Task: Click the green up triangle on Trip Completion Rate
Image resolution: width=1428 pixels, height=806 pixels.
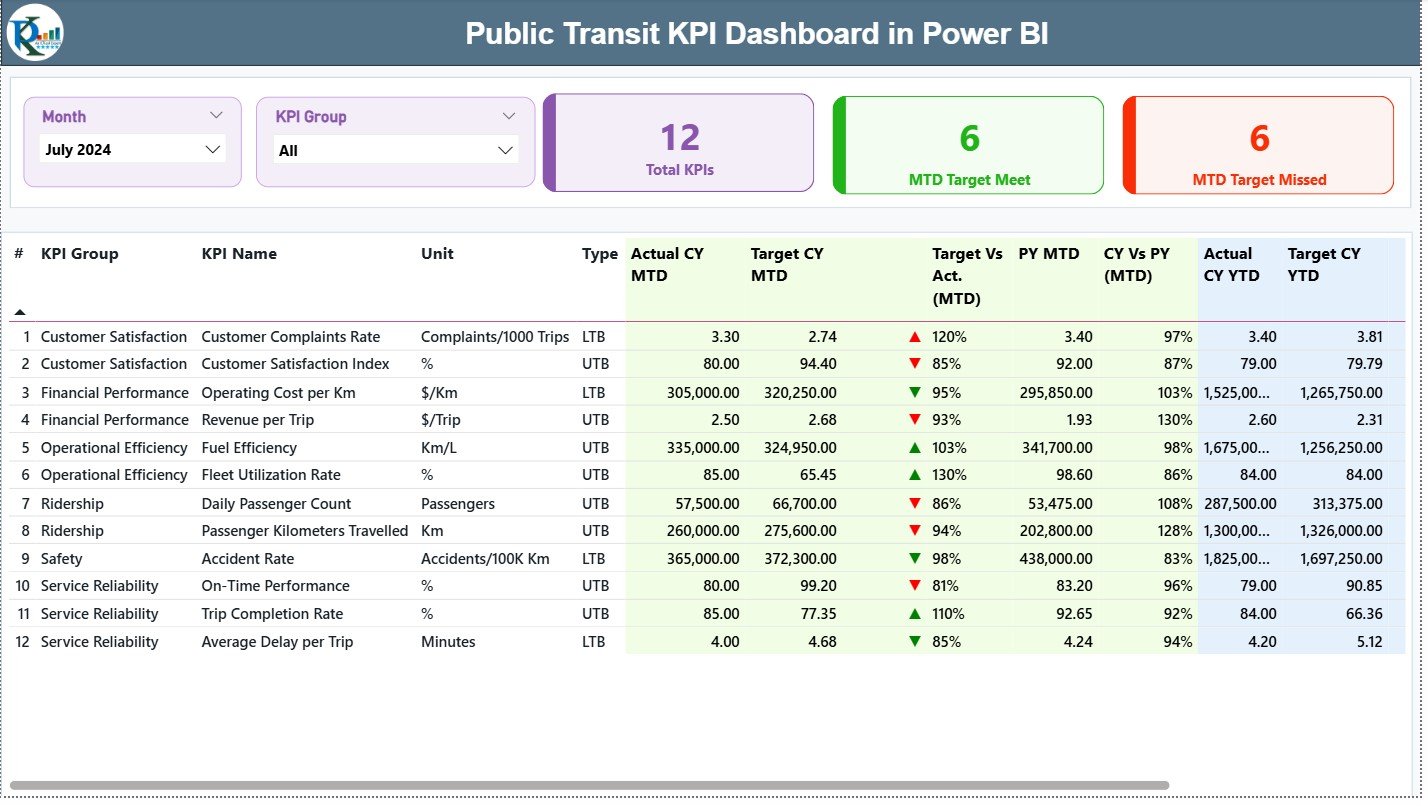Action: click(914, 614)
